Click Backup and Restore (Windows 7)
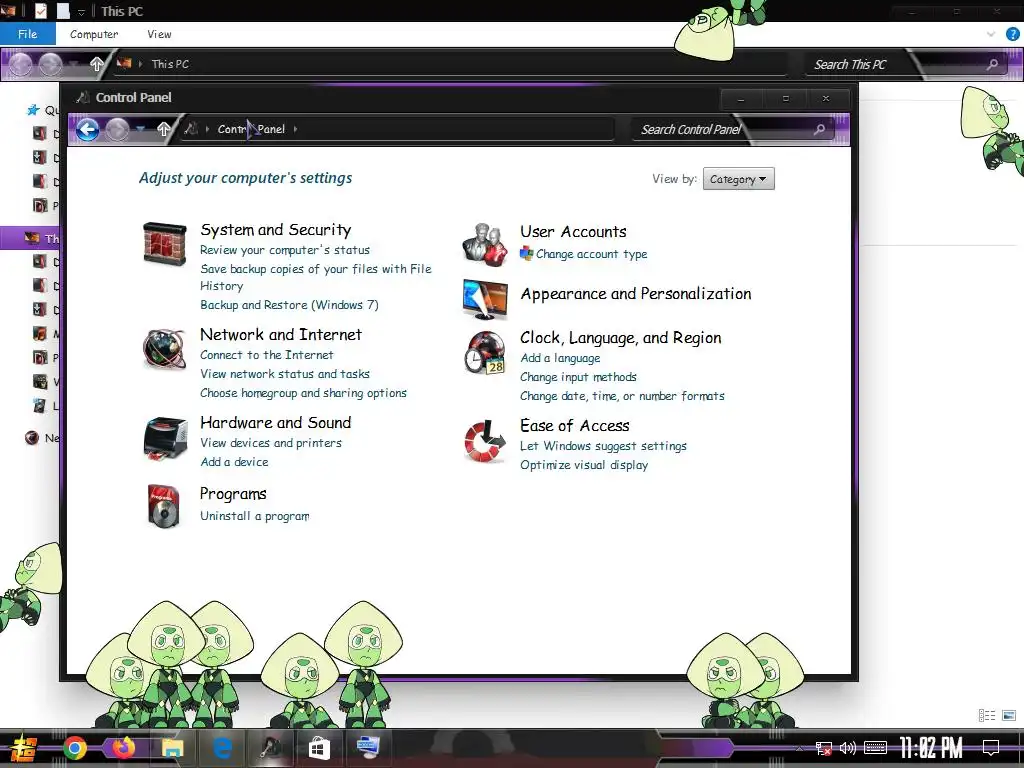 click(x=289, y=305)
